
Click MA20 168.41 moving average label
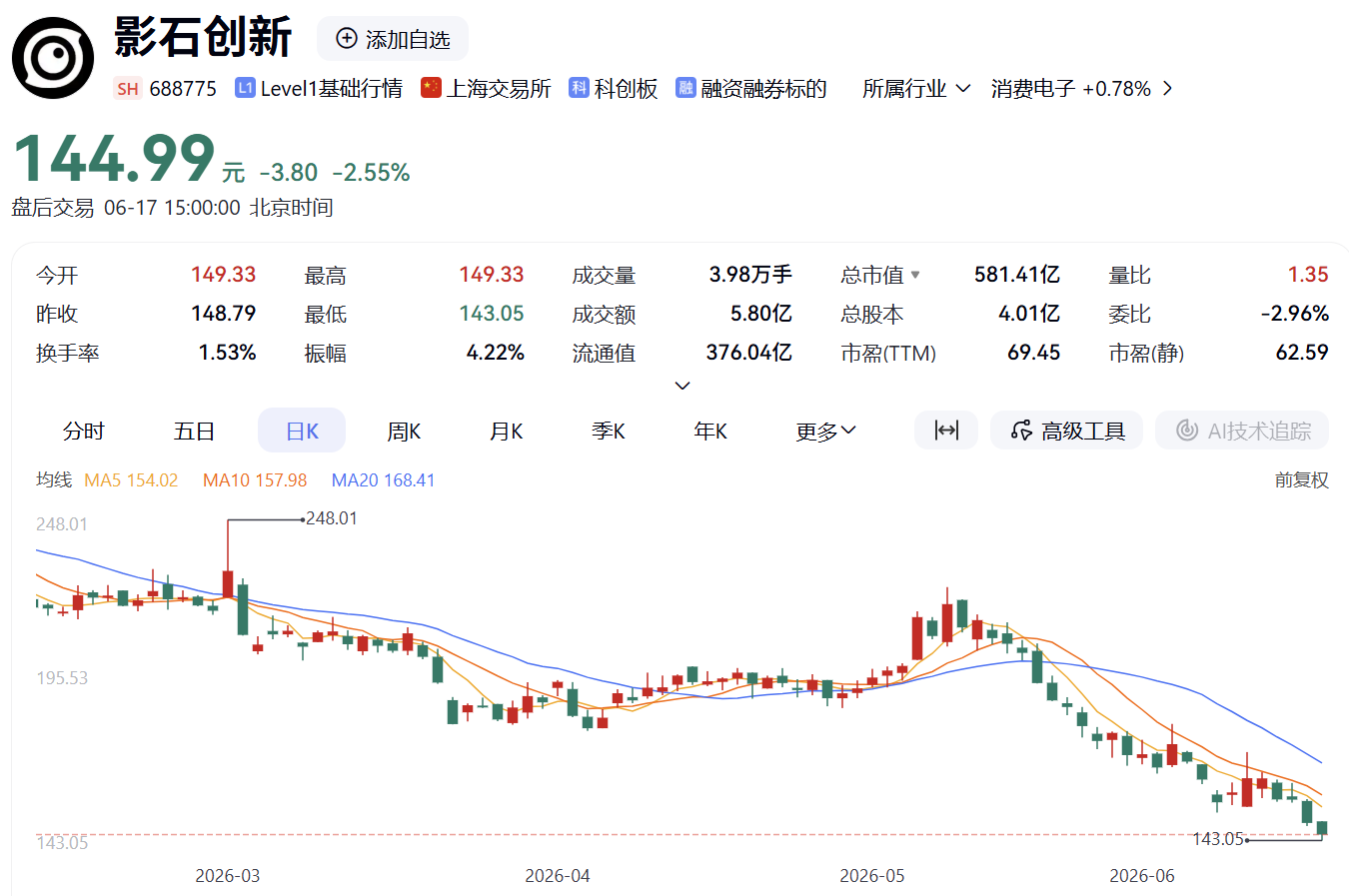coord(383,480)
